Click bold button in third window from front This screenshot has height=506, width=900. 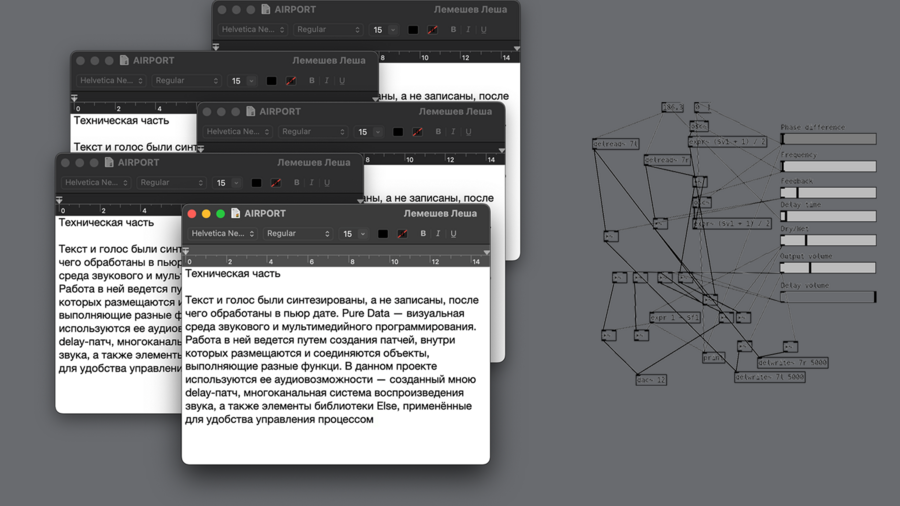tap(438, 131)
